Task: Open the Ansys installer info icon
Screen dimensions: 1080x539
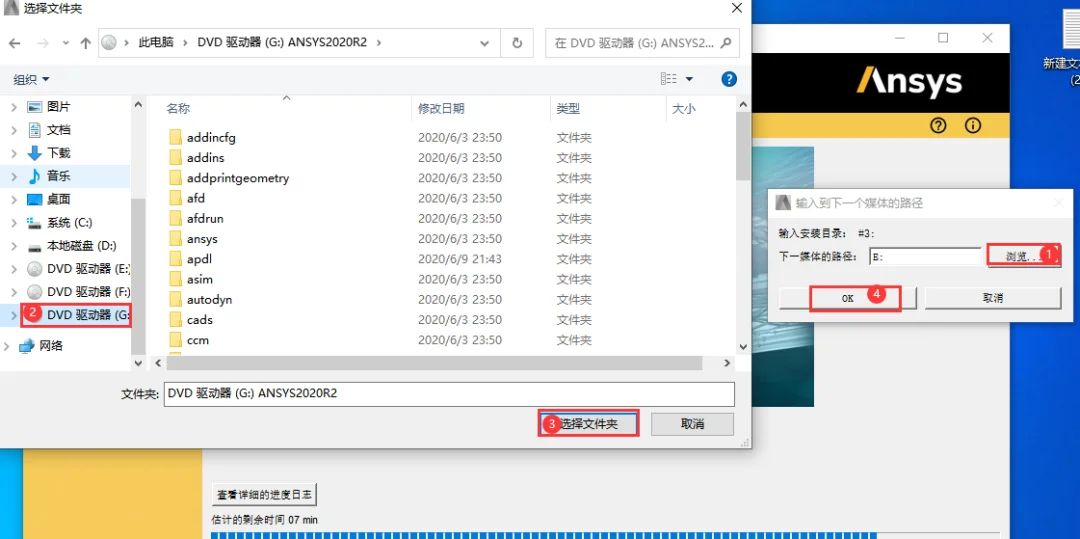Action: click(973, 125)
